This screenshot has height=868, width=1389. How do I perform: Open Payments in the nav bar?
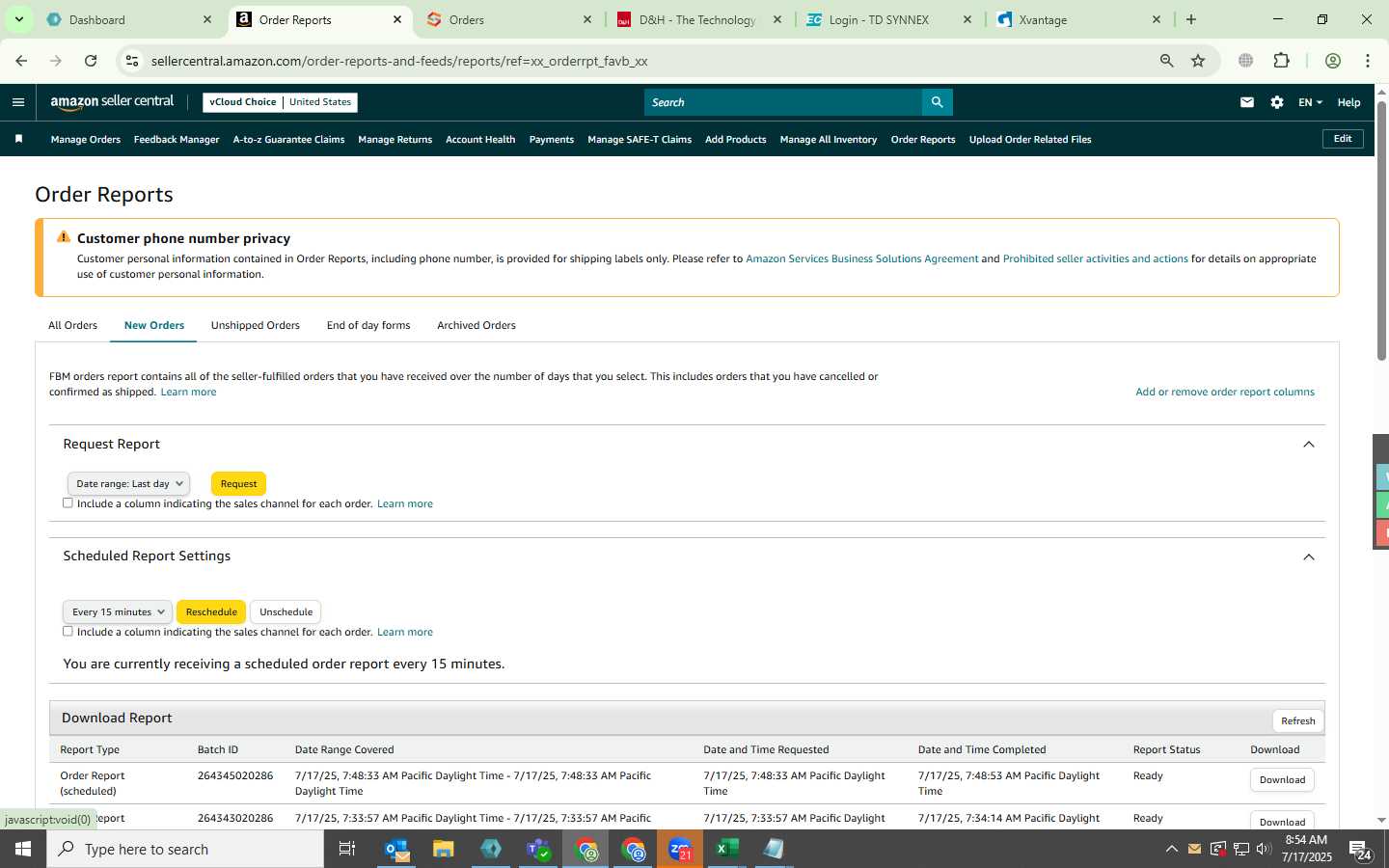pos(552,139)
